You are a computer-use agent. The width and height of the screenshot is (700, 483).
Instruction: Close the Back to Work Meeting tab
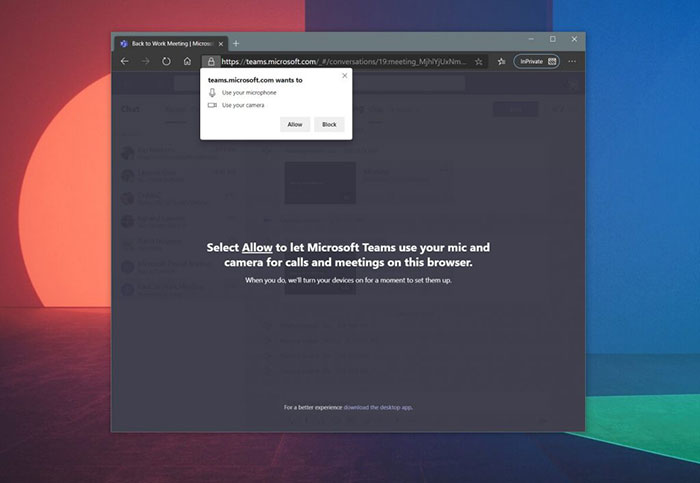tap(221, 44)
